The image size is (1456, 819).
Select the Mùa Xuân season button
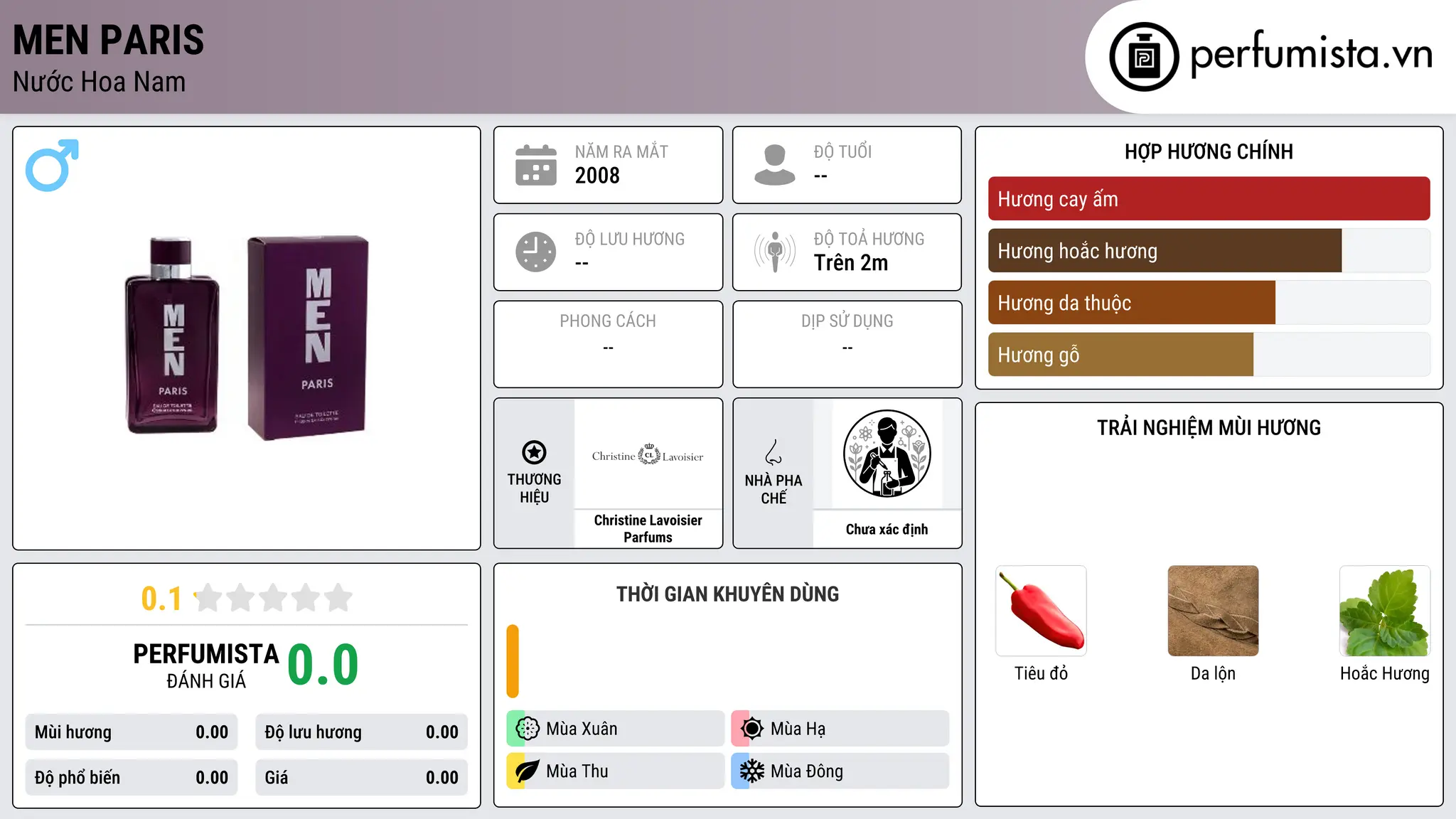coord(616,729)
